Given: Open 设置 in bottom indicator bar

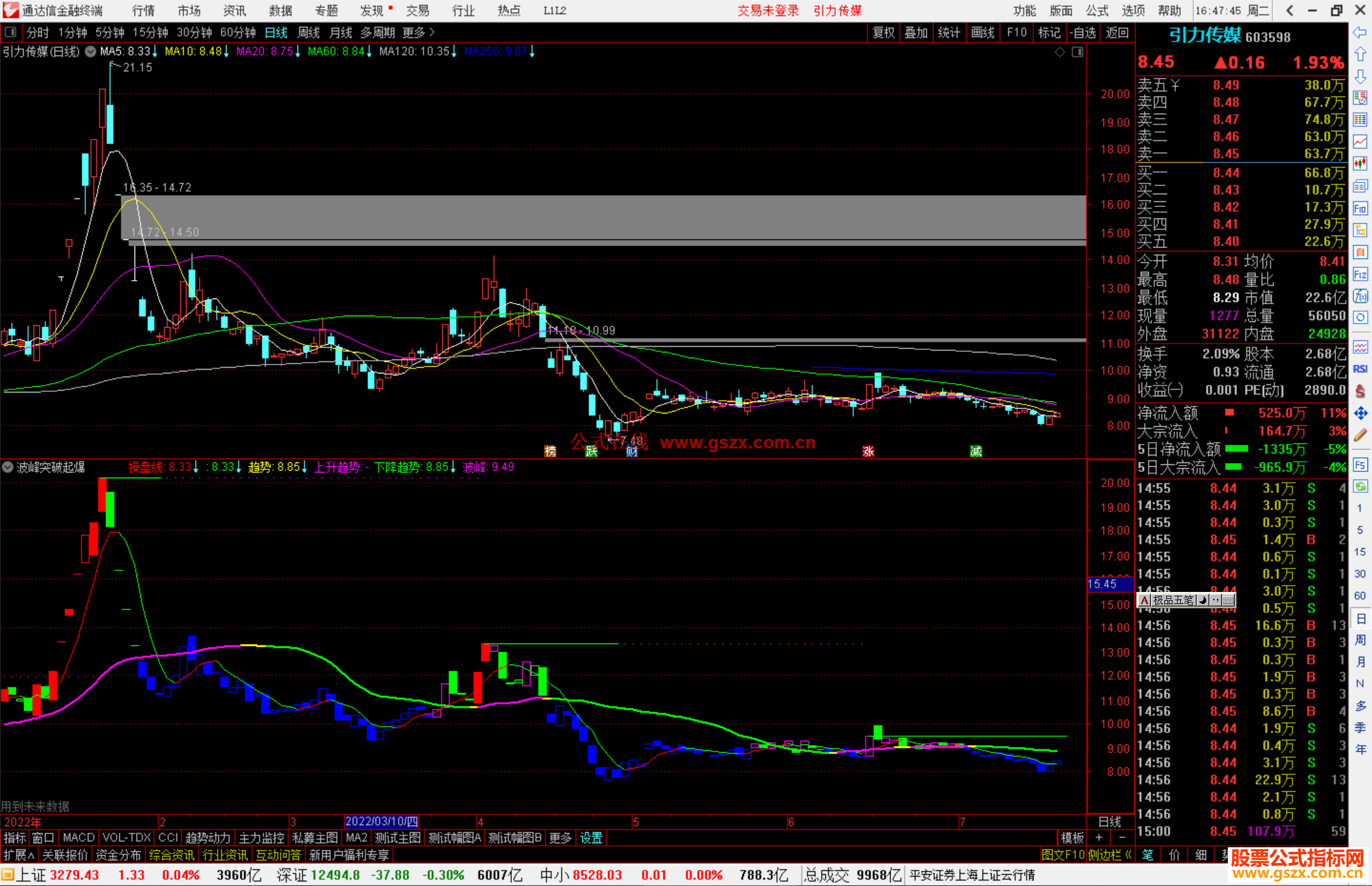Looking at the screenshot, I should (591, 838).
